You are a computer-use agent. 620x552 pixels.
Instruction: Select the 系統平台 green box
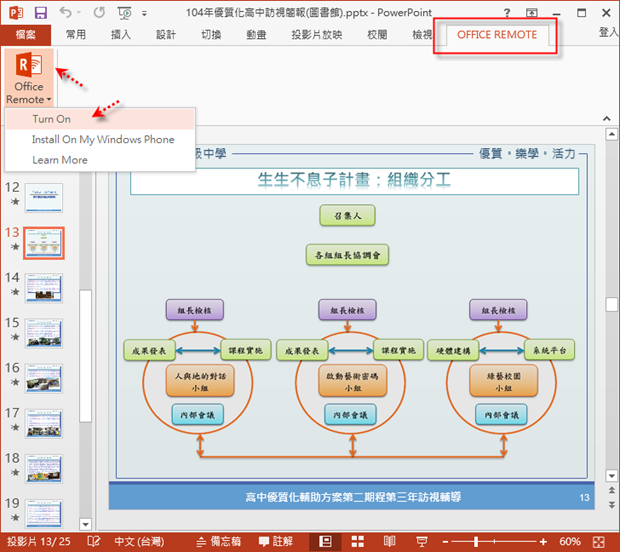coord(549,350)
